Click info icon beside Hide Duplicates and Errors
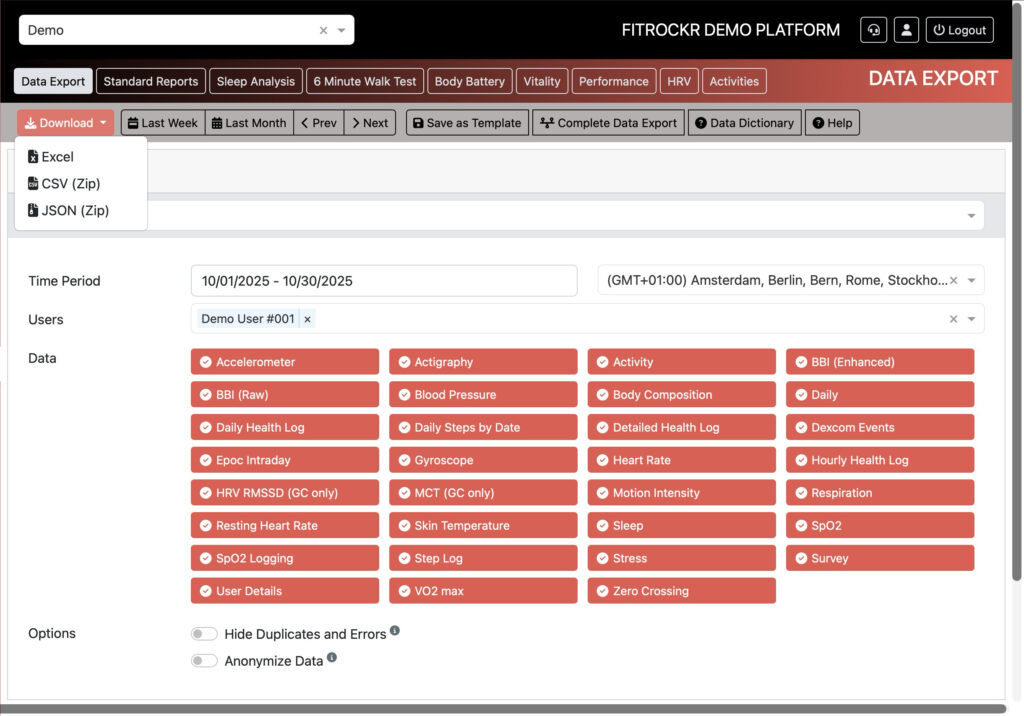Image resolution: width=1024 pixels, height=716 pixels. pyautogui.click(x=395, y=631)
